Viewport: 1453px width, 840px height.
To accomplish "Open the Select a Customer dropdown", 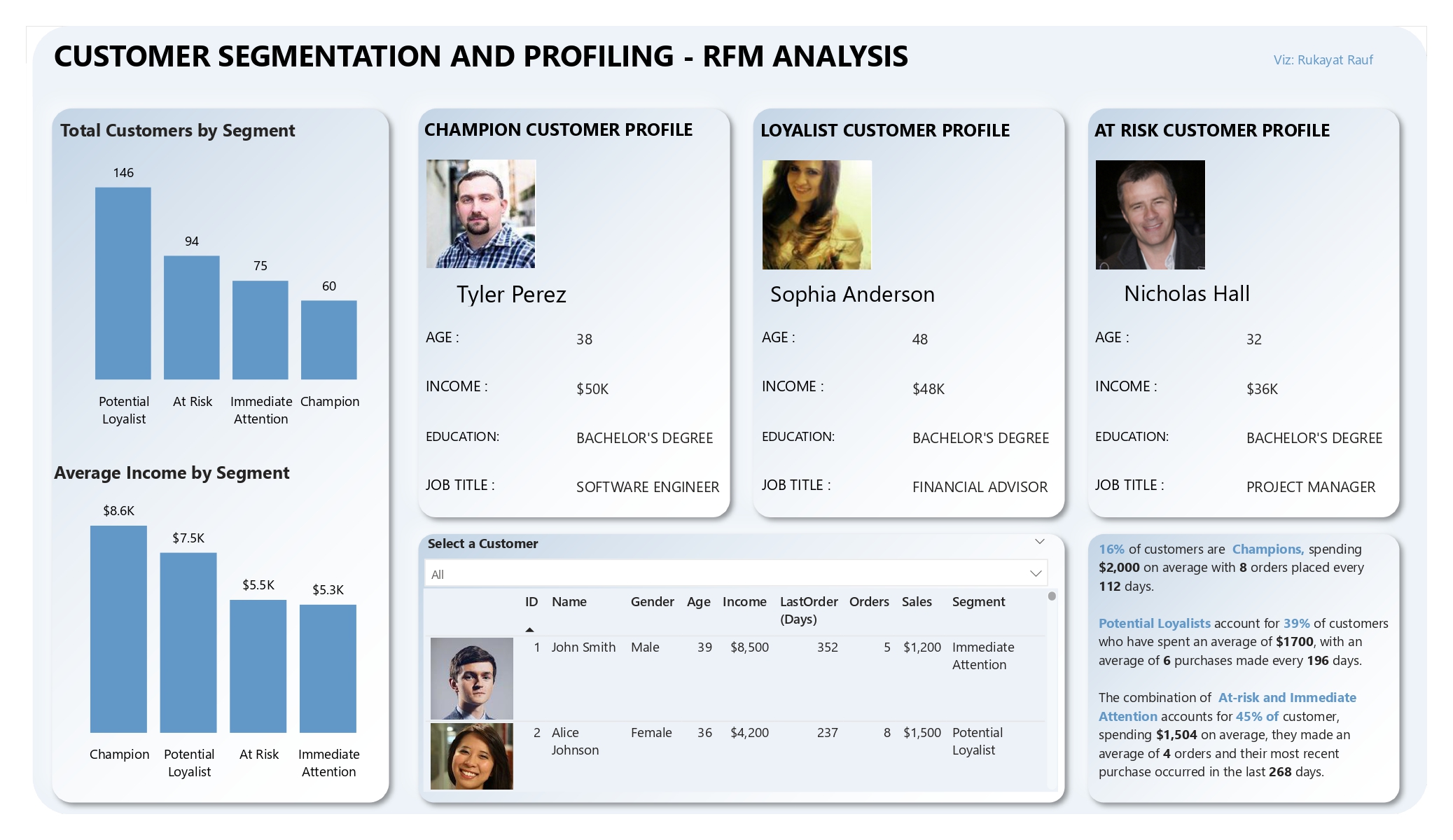I will coord(735,574).
